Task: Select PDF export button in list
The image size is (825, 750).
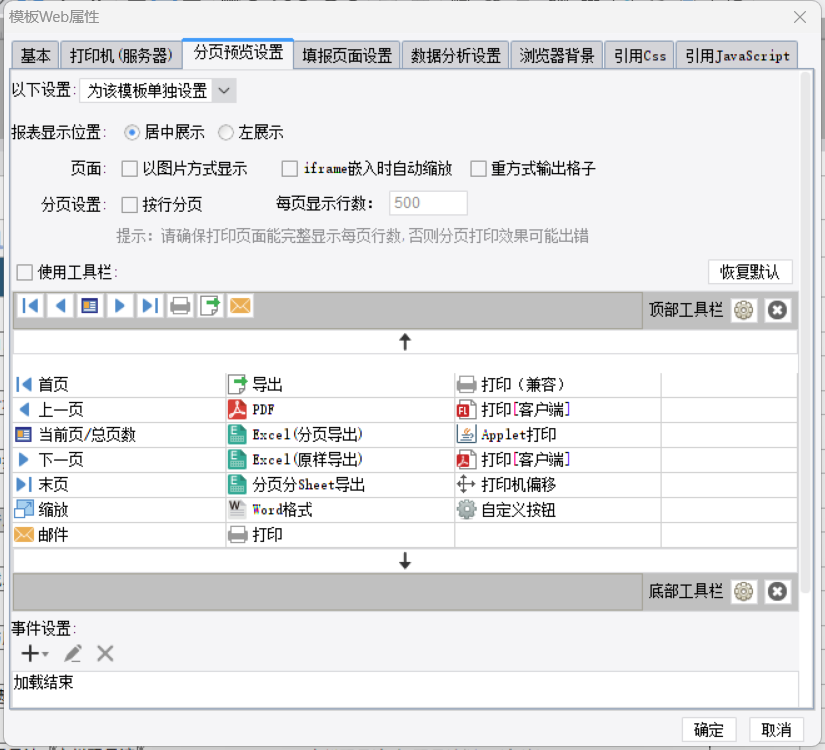Action: pos(340,409)
